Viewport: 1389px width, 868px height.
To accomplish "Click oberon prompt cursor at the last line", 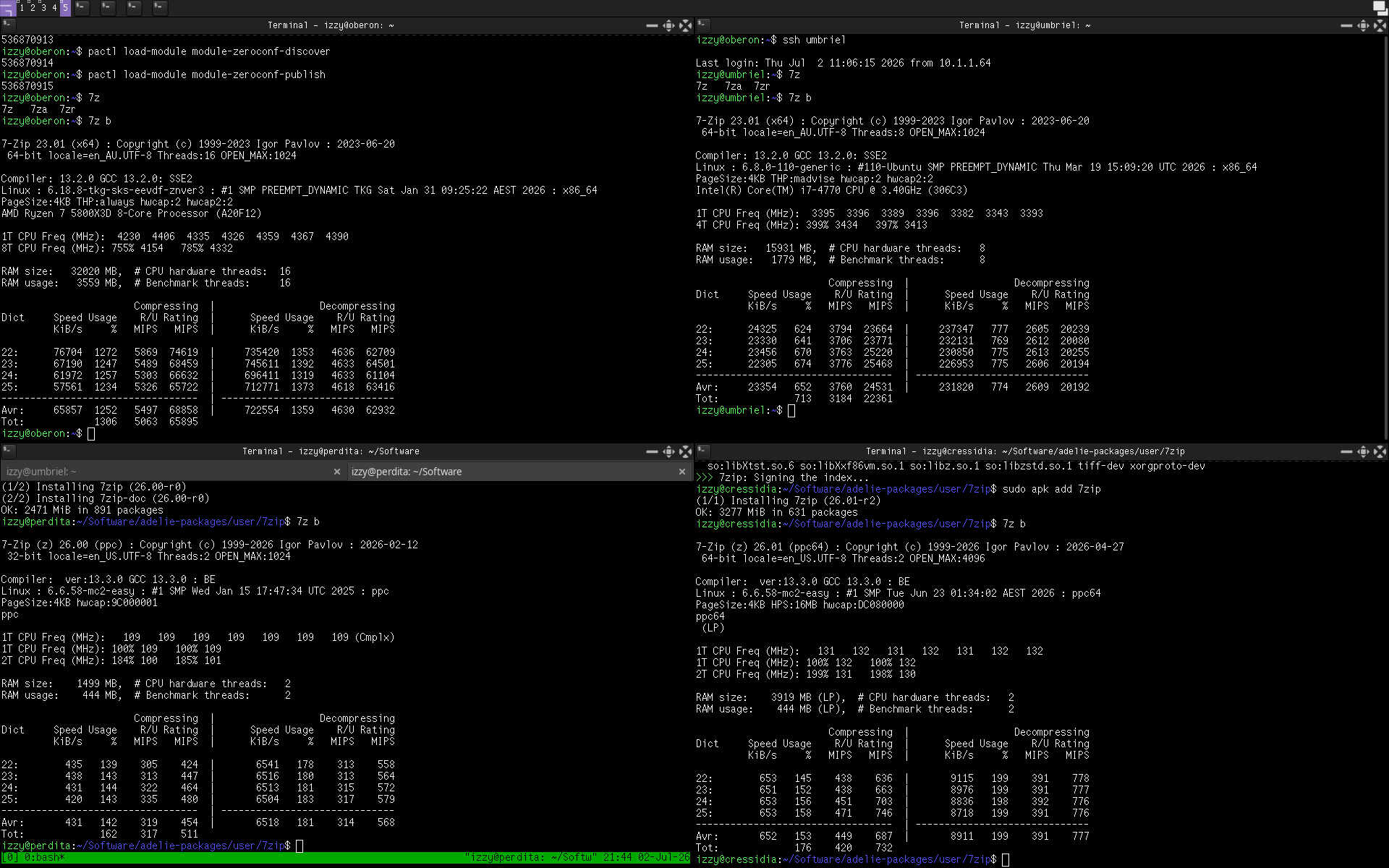I will (91, 433).
